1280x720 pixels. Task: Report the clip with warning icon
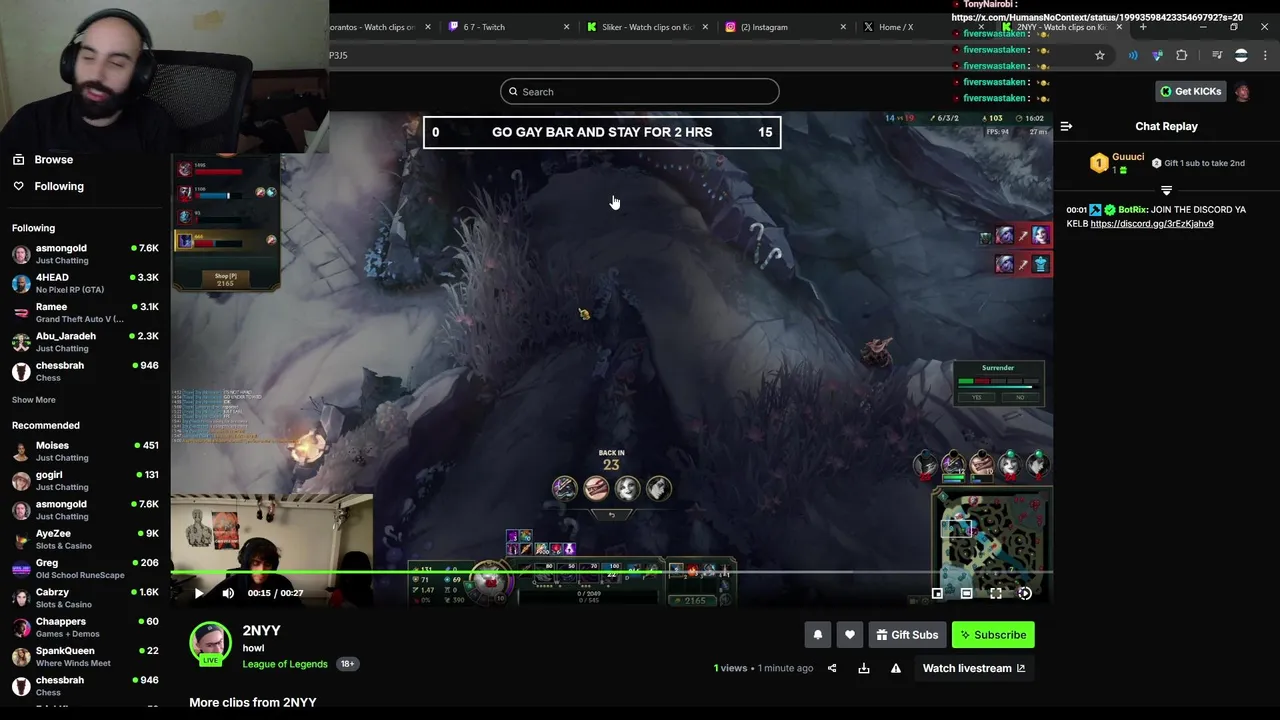[896, 668]
